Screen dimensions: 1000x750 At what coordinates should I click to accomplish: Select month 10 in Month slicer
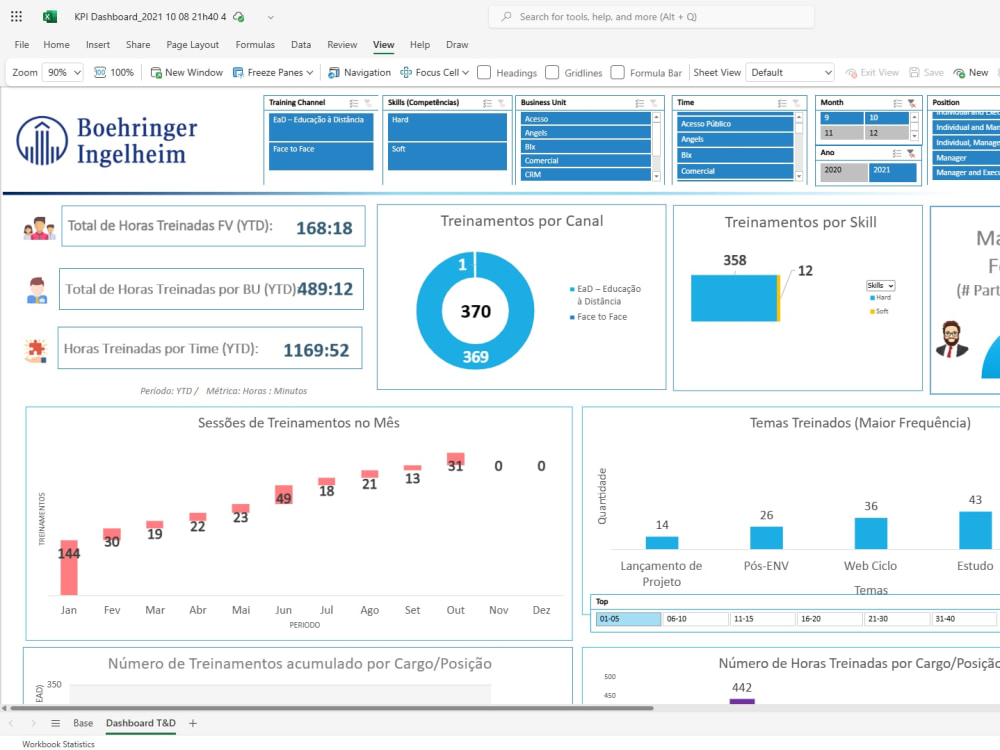[886, 118]
